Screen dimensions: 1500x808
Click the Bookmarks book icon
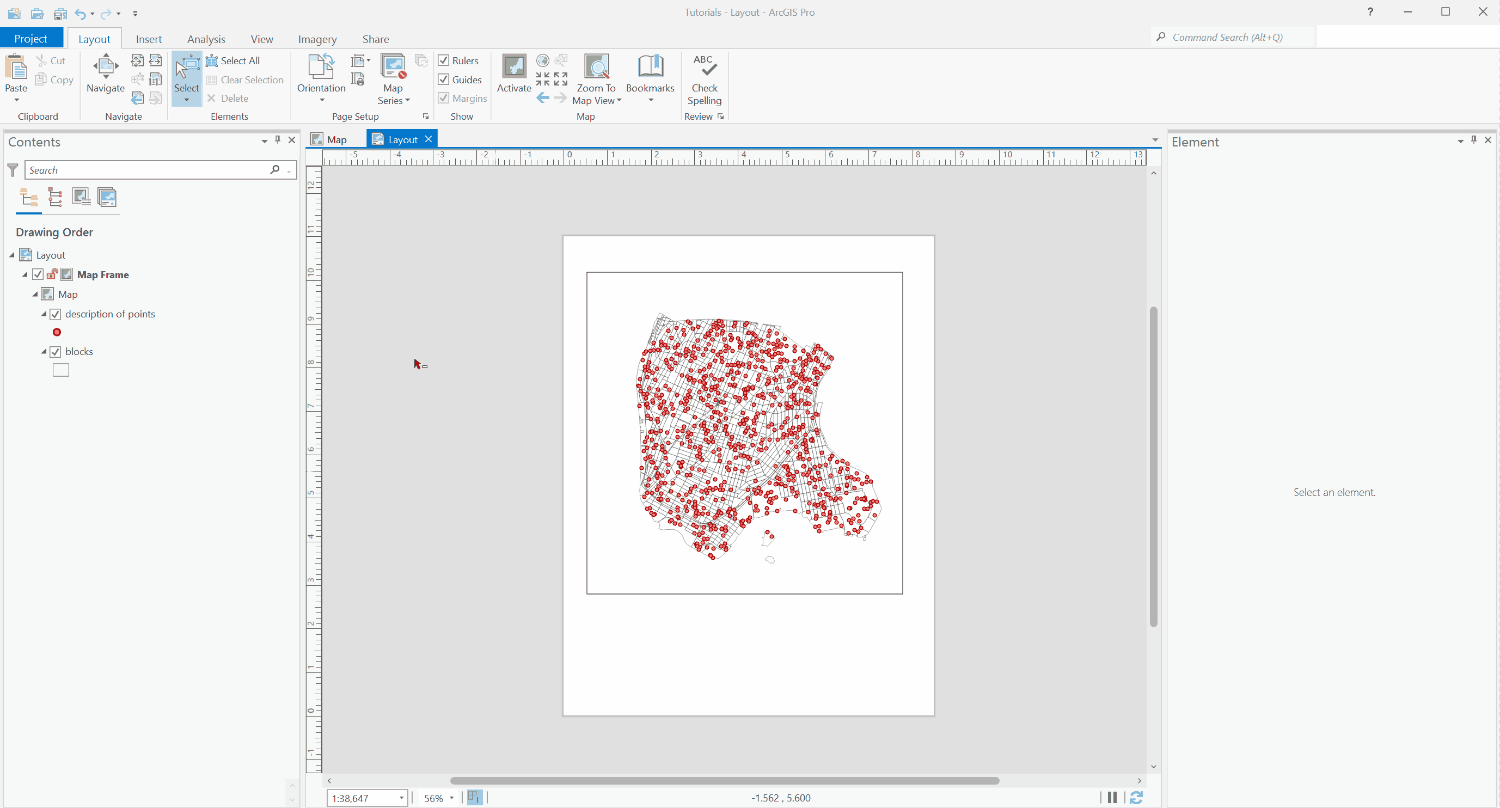coord(651,66)
